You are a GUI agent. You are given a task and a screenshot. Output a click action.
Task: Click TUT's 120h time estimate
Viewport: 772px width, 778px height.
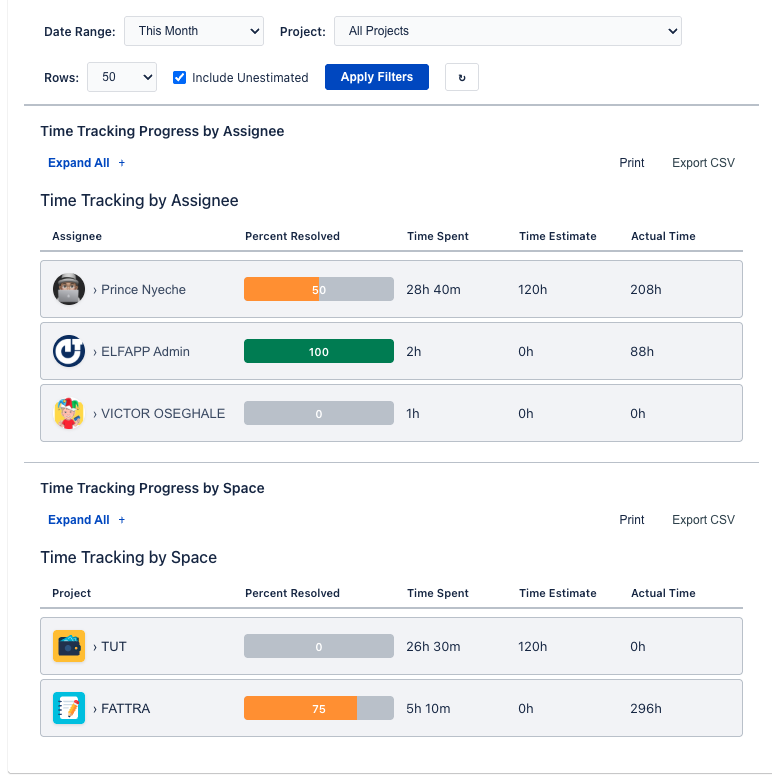tap(532, 647)
